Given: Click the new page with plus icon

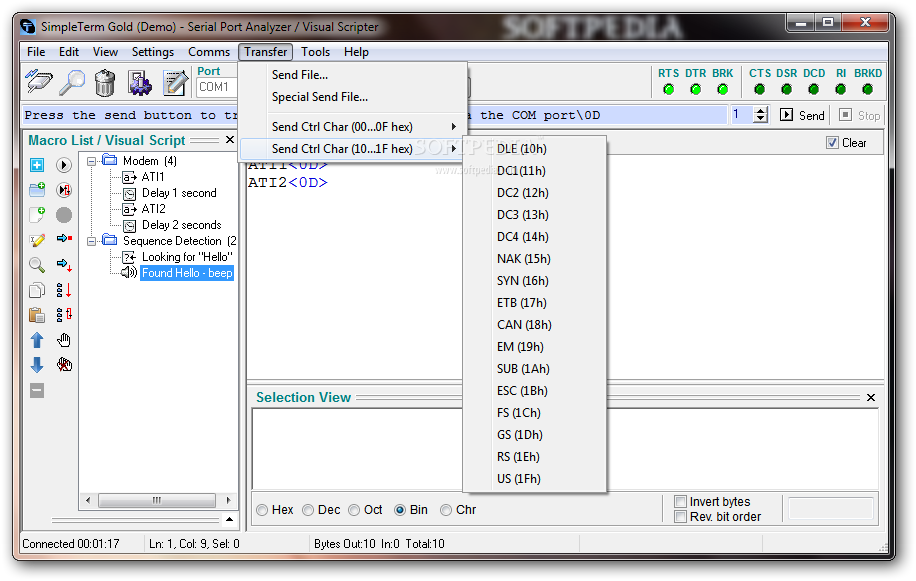Looking at the screenshot, I should 37,214.
